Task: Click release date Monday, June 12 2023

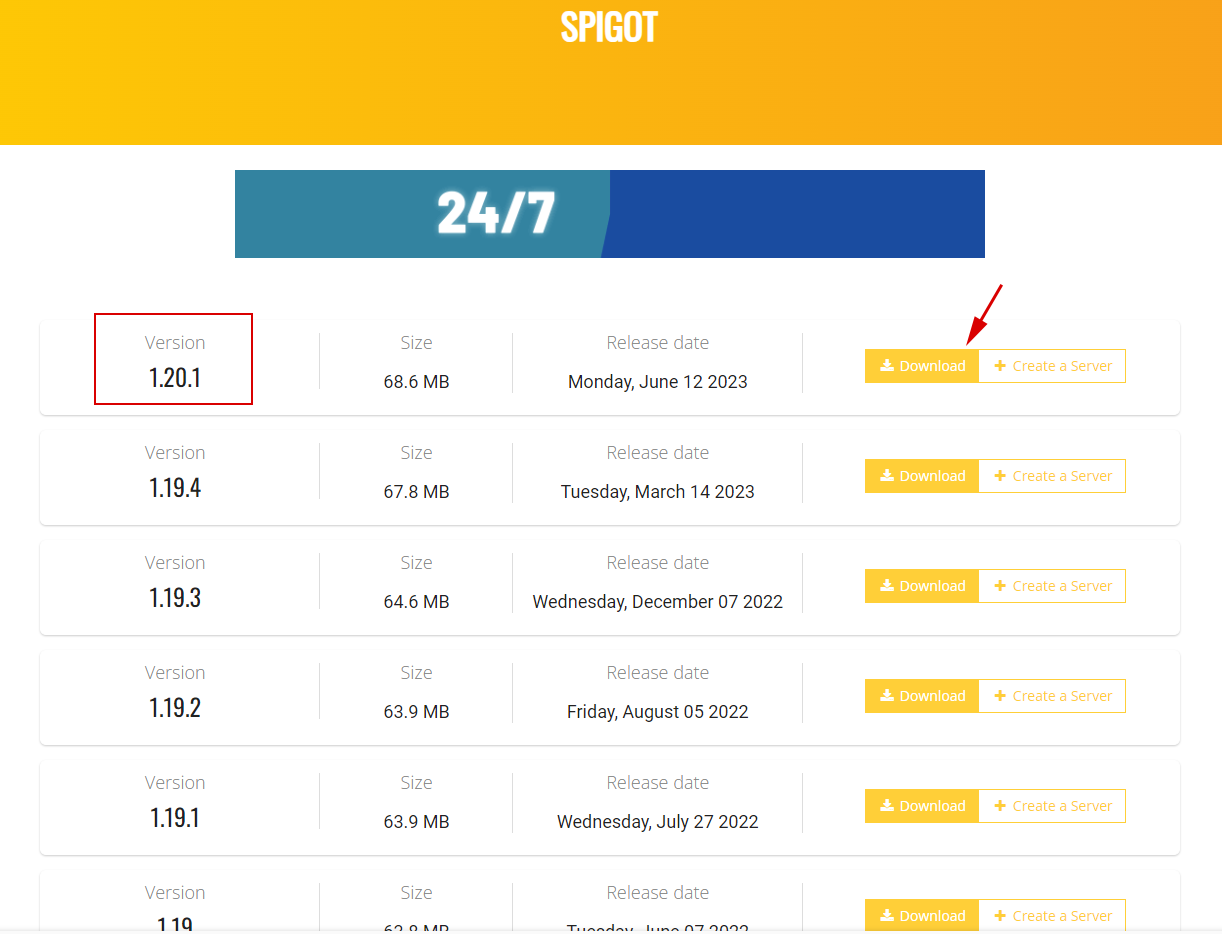Action: (657, 382)
